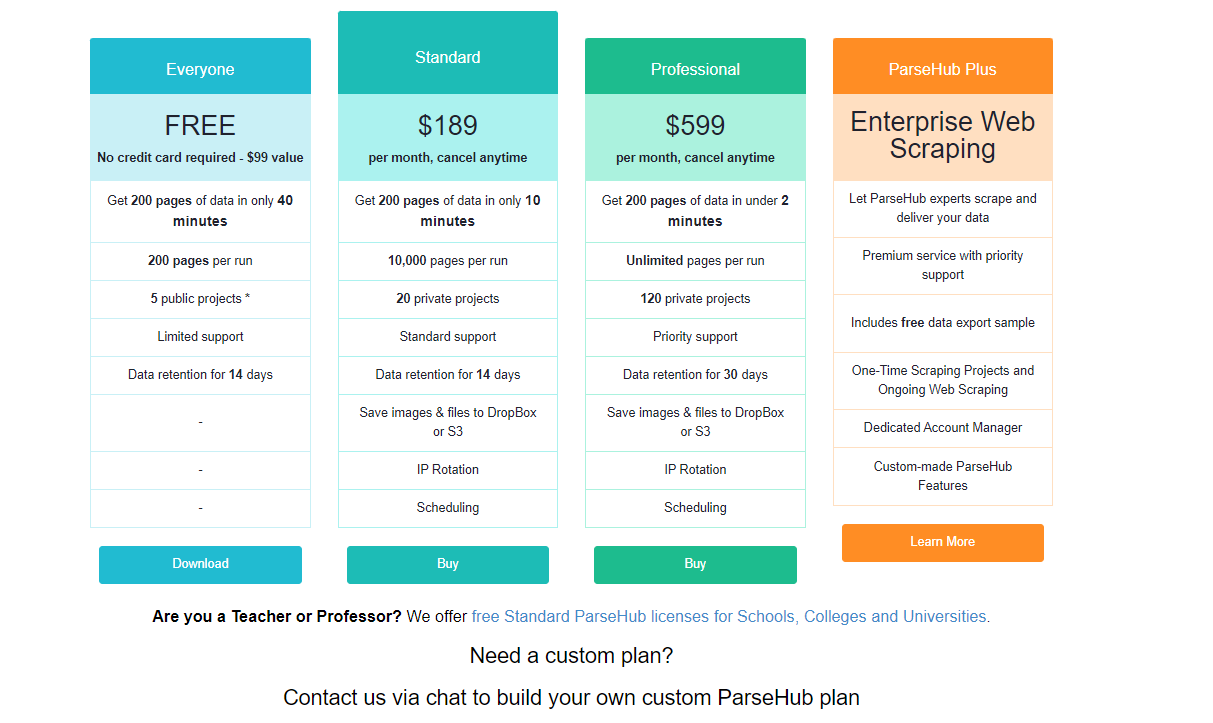The width and height of the screenshot is (1213, 723).
Task: Click the Dedicated Account Manager row
Action: pyautogui.click(x=942, y=428)
